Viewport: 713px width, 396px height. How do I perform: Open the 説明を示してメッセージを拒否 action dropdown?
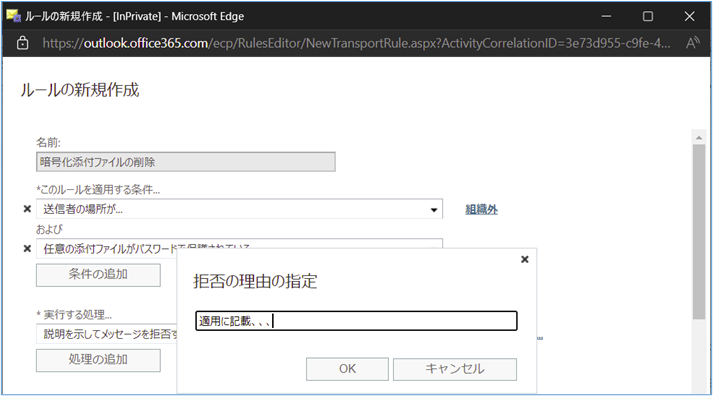click(x=107, y=334)
